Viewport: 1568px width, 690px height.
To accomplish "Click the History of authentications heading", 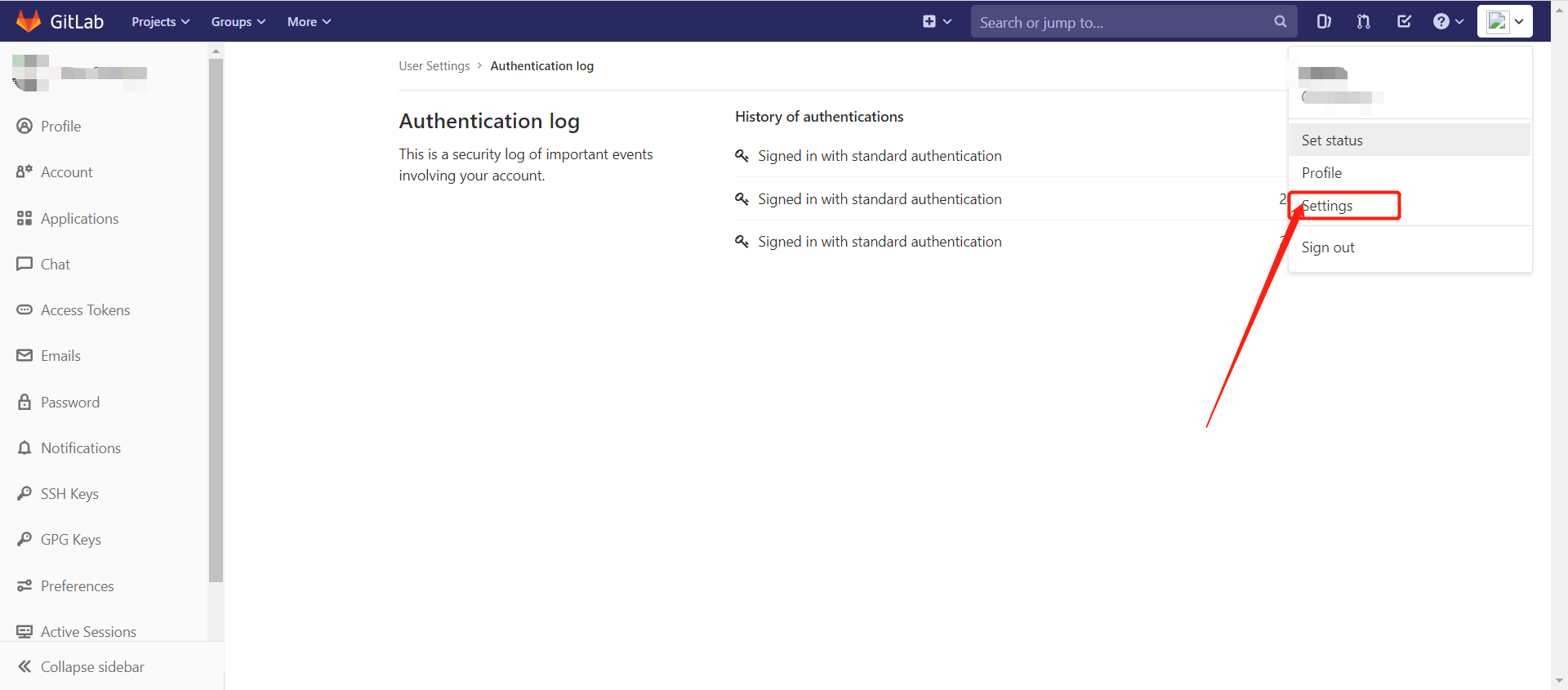I will click(x=819, y=117).
